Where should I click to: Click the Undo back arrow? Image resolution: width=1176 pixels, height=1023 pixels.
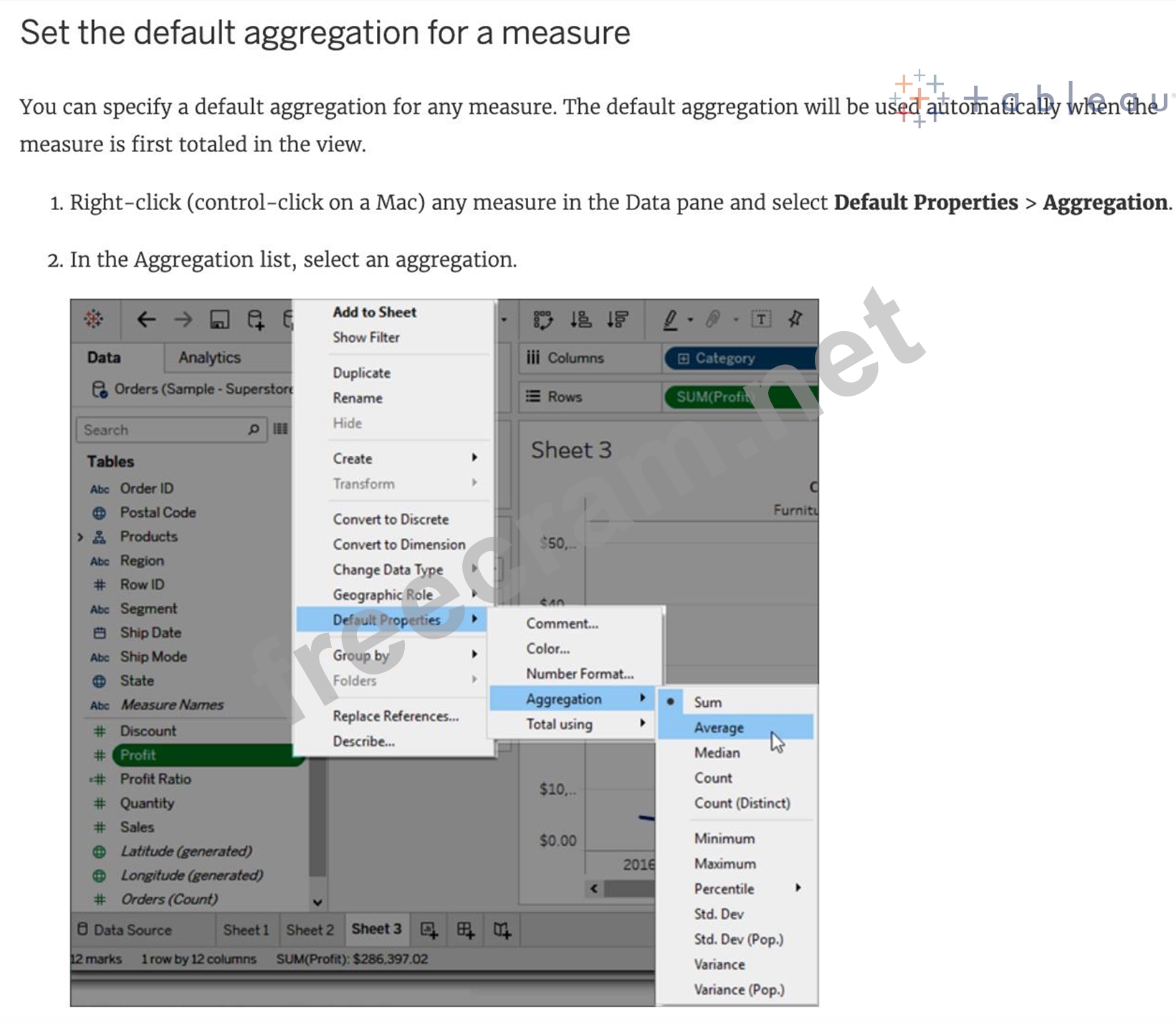(x=146, y=319)
